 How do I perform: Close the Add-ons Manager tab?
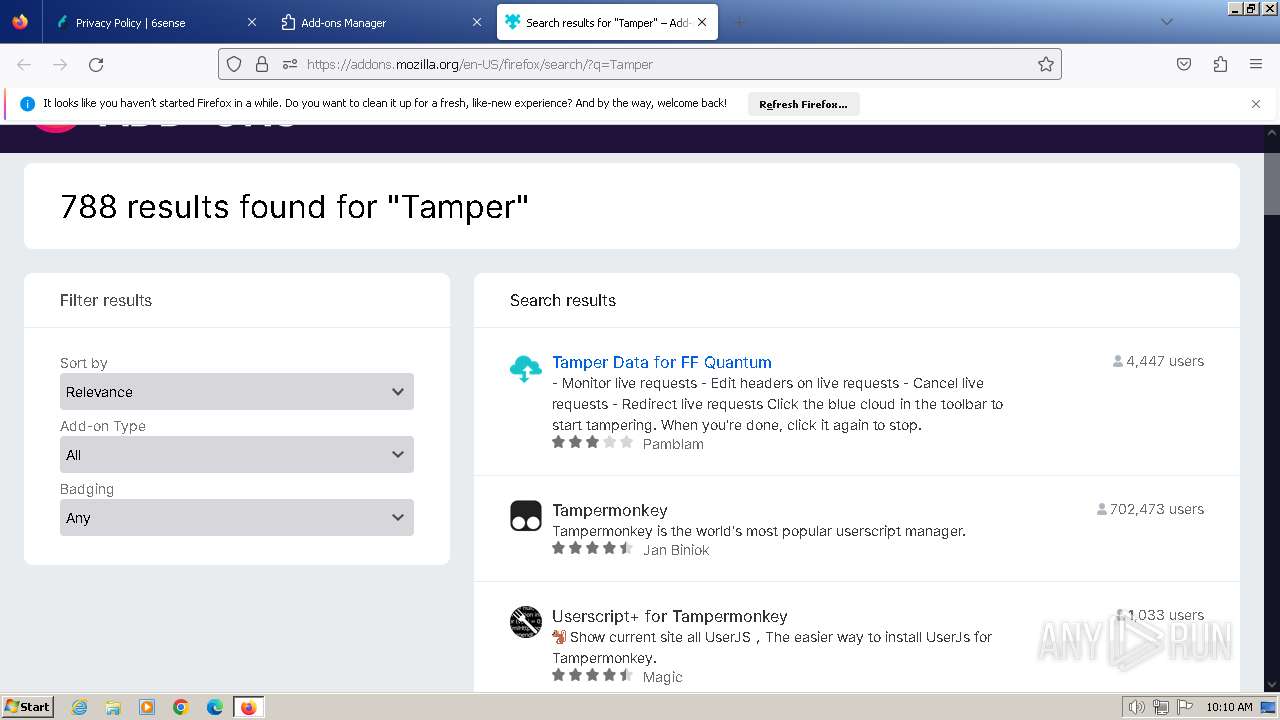[x=477, y=22]
